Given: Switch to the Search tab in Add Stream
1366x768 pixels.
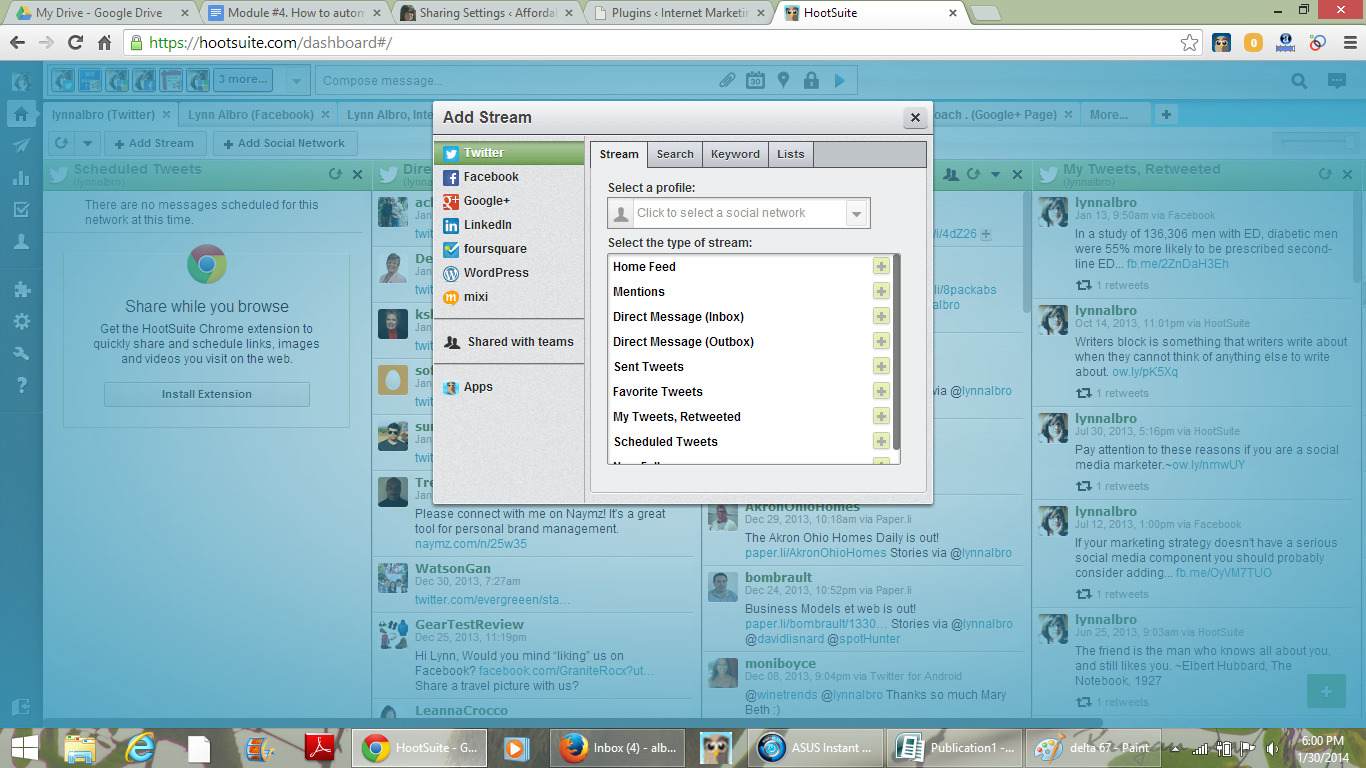Looking at the screenshot, I should coord(675,154).
